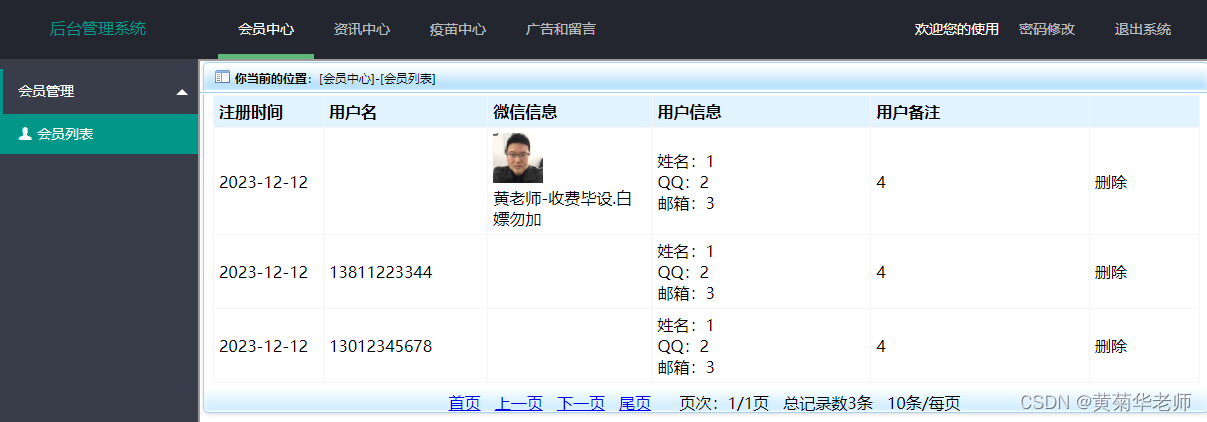Go to 上一页 in pagination
This screenshot has height=422, width=1207.
click(519, 403)
